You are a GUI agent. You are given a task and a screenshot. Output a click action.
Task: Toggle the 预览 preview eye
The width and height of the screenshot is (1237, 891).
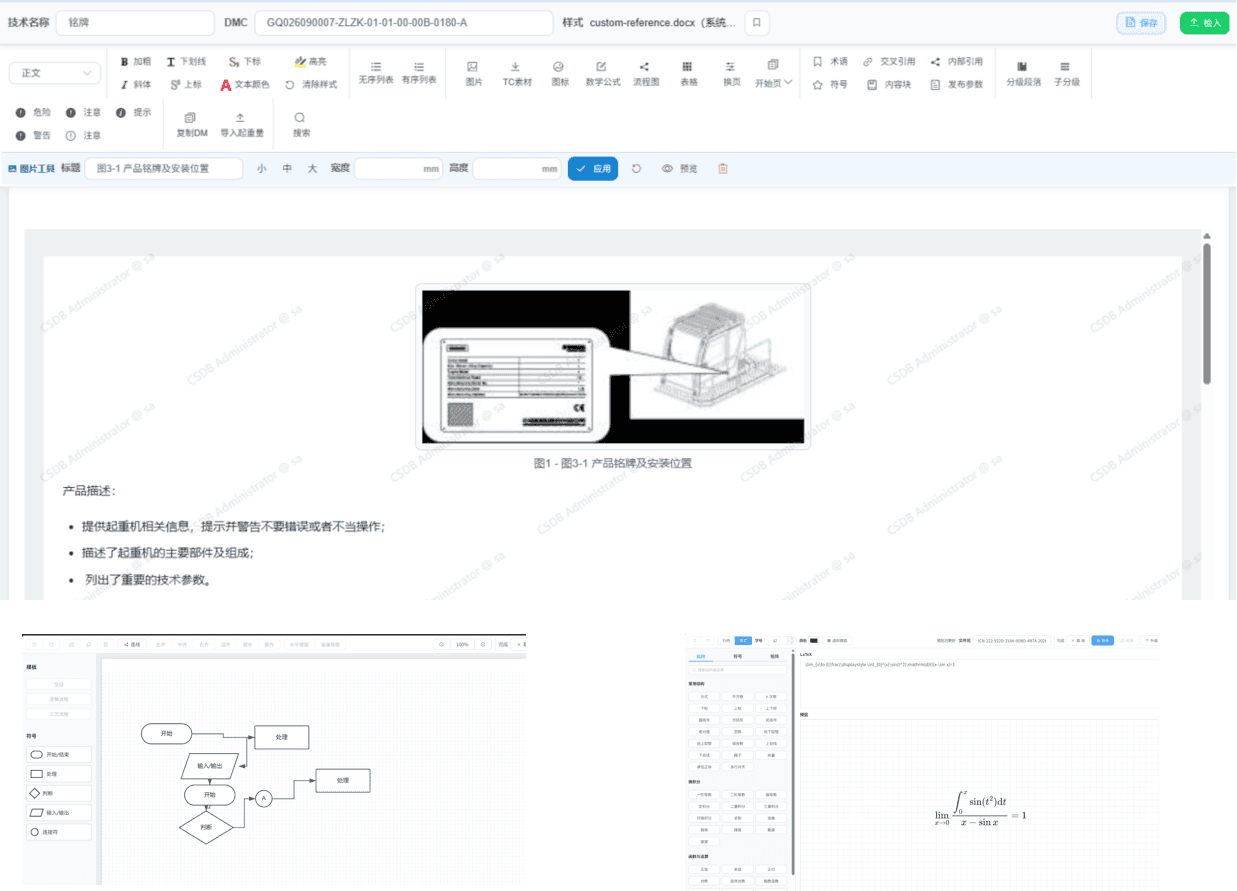(680, 169)
